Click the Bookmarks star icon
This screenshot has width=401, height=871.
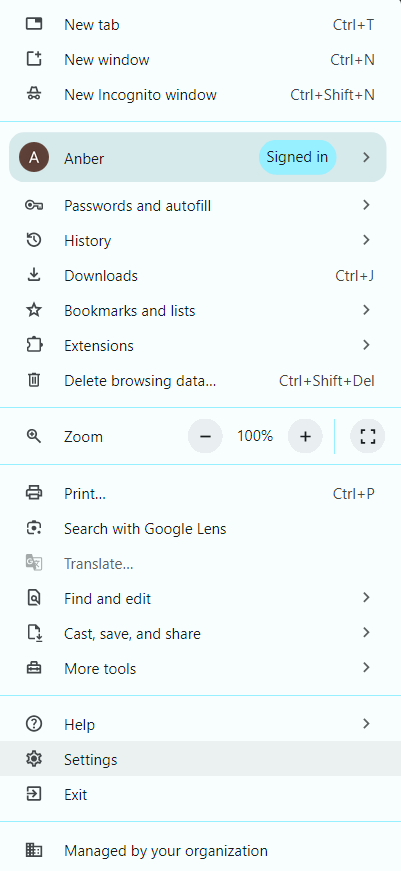click(x=34, y=311)
